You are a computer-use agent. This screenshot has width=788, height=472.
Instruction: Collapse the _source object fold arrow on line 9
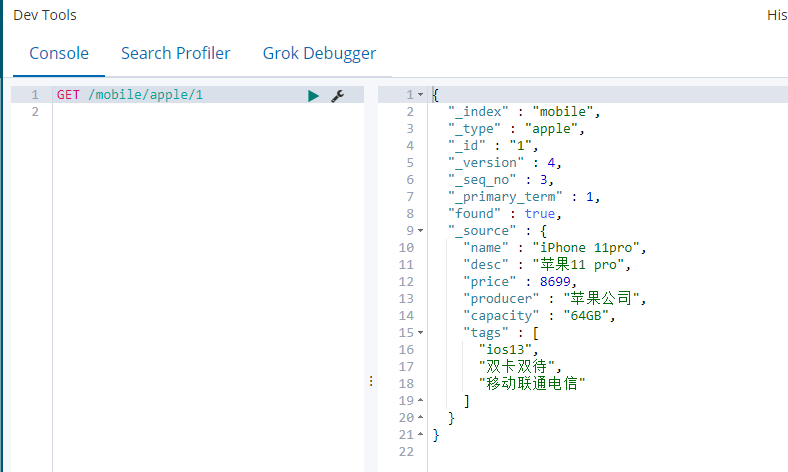(421, 231)
